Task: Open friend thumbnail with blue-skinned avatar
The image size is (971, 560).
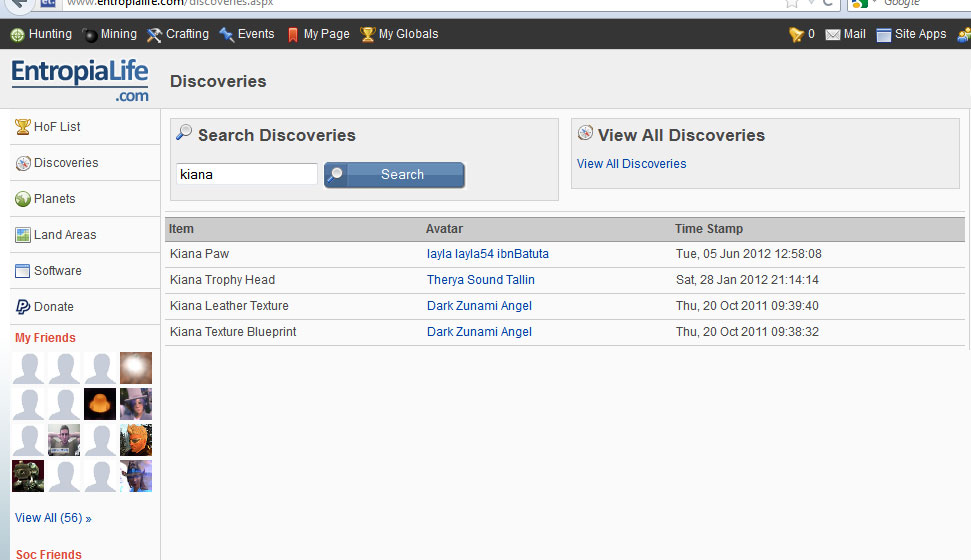Action: coord(136,476)
